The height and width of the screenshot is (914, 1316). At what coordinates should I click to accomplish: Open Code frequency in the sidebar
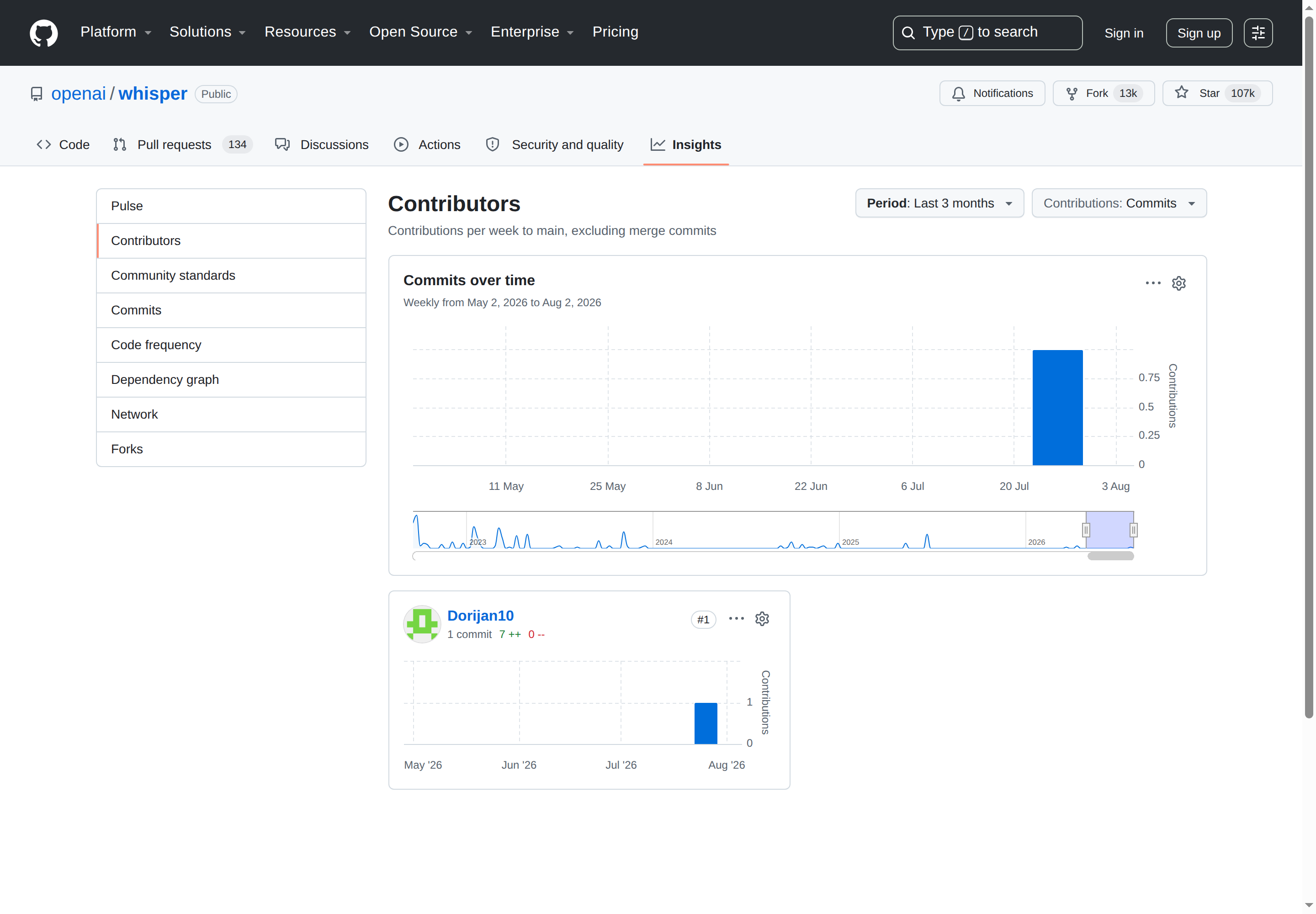[231, 345]
